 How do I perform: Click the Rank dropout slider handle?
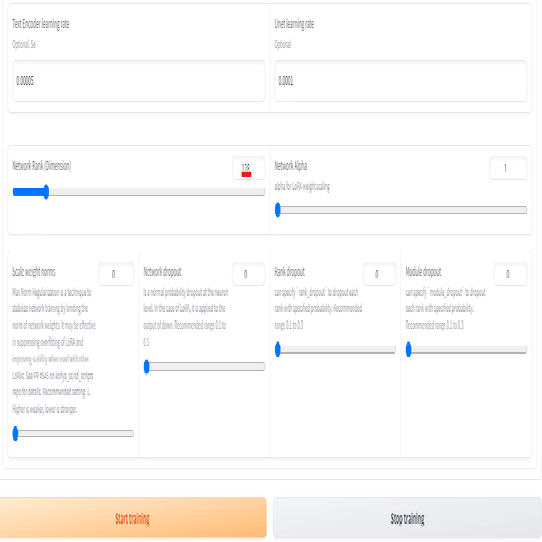278,349
